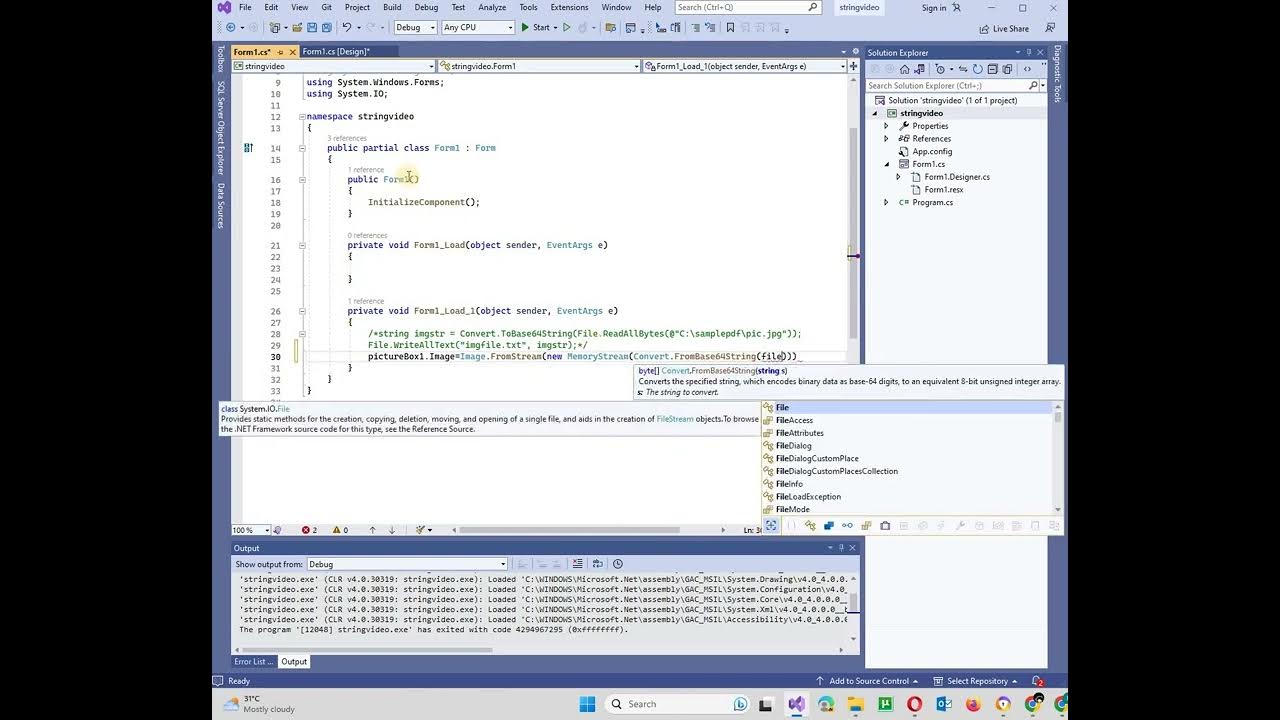Viewport: 1280px width, 720px height.
Task: Click the Start Without Debugging outline arrow
Action: 567,28
